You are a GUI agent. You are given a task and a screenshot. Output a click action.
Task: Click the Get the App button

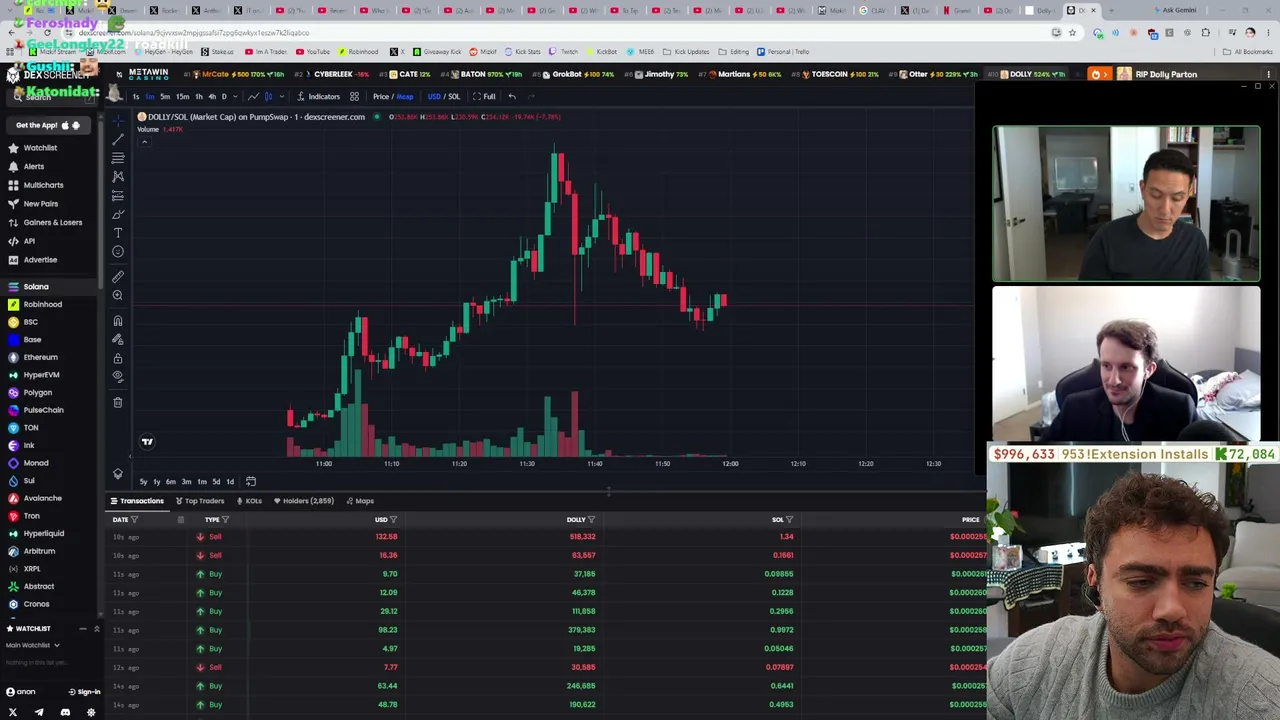(48, 125)
